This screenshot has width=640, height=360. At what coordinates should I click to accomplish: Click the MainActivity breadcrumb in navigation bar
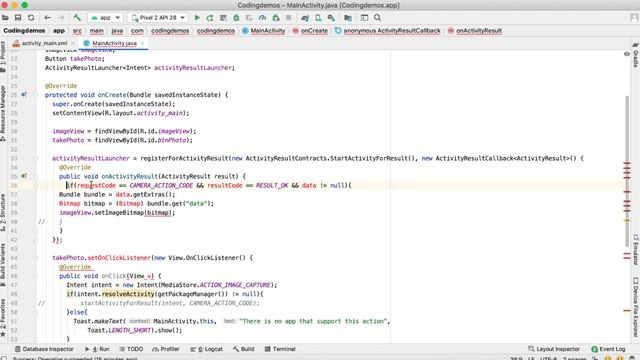point(264,31)
